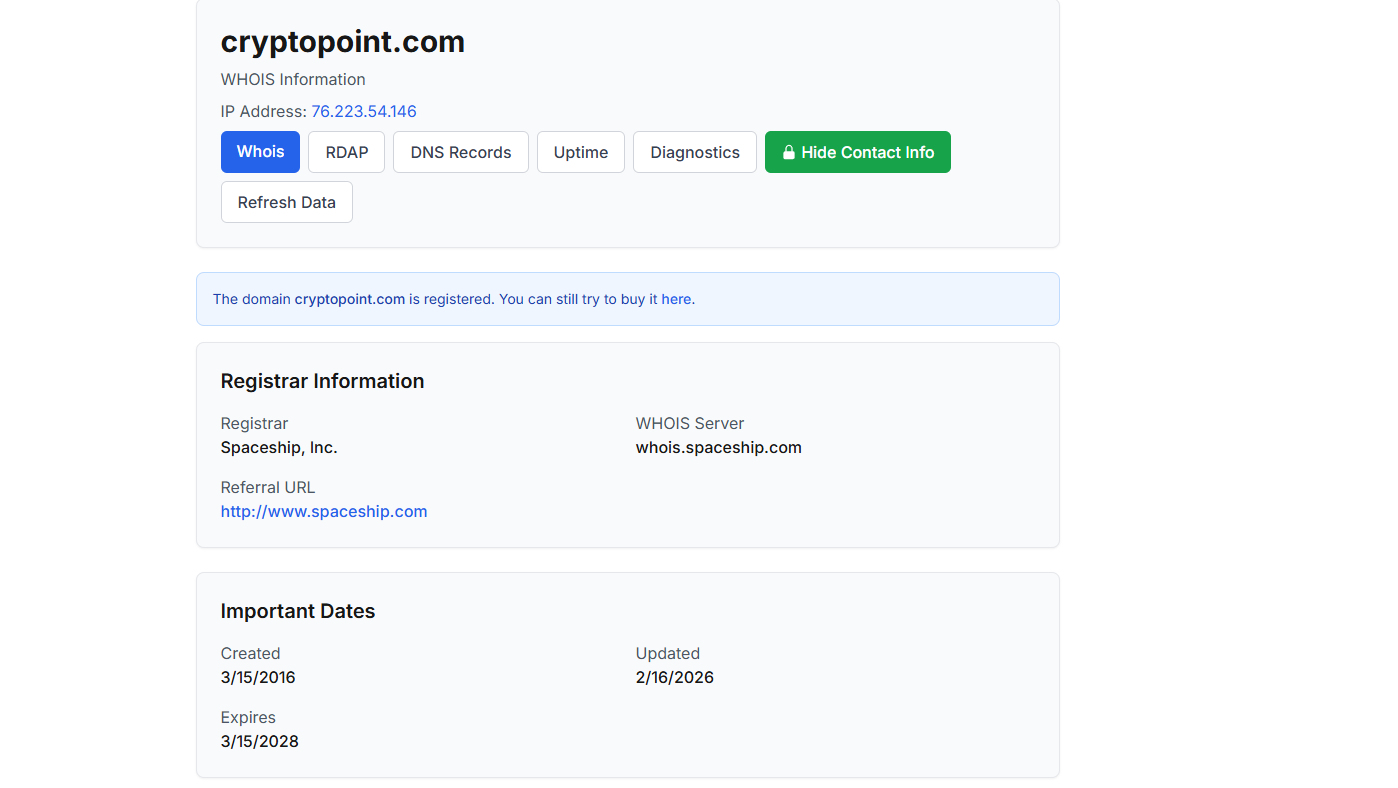Switch to the Whois tab
Viewport: 1398px width, 788px height.
tap(260, 152)
